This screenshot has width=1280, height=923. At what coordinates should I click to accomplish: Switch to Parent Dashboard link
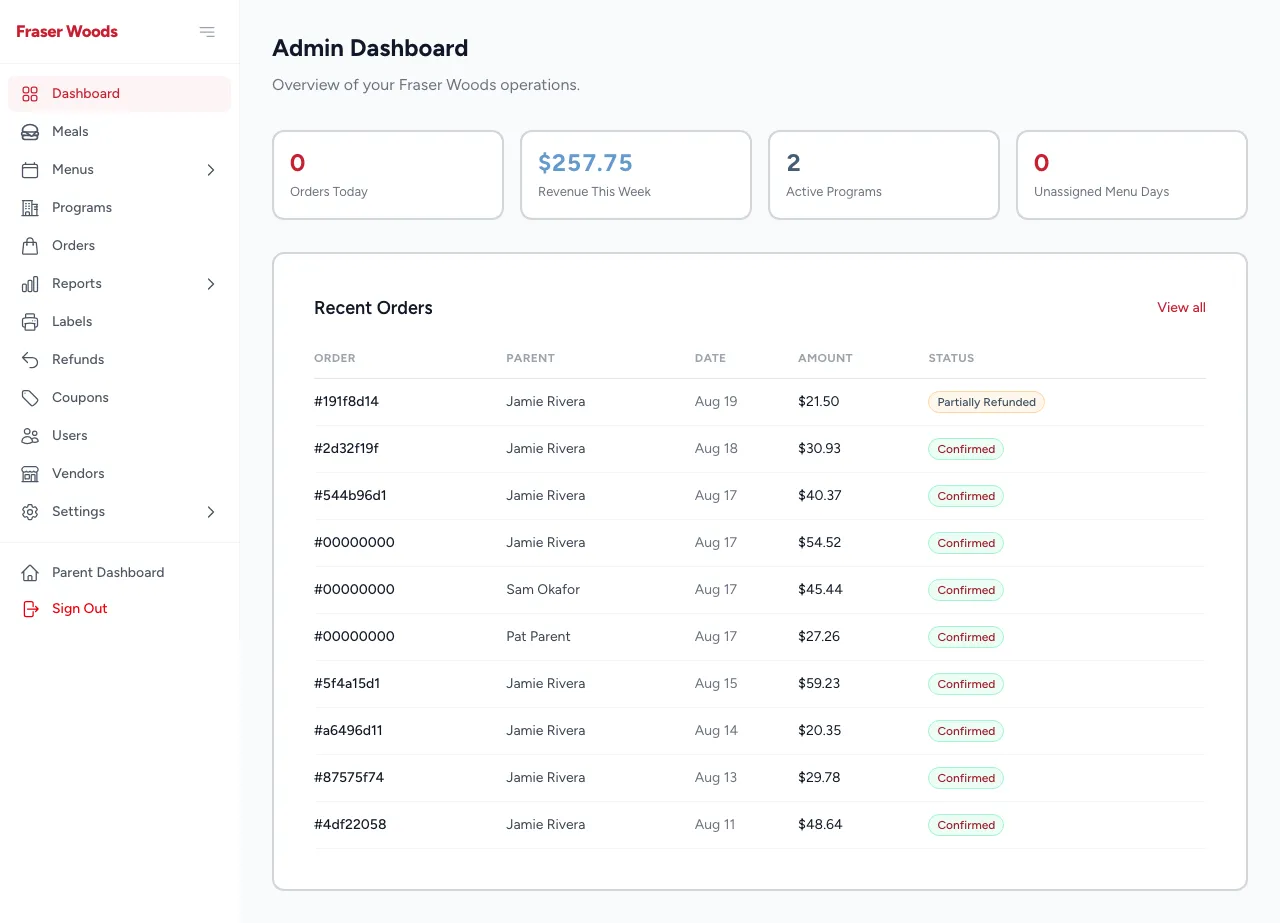[119, 573]
